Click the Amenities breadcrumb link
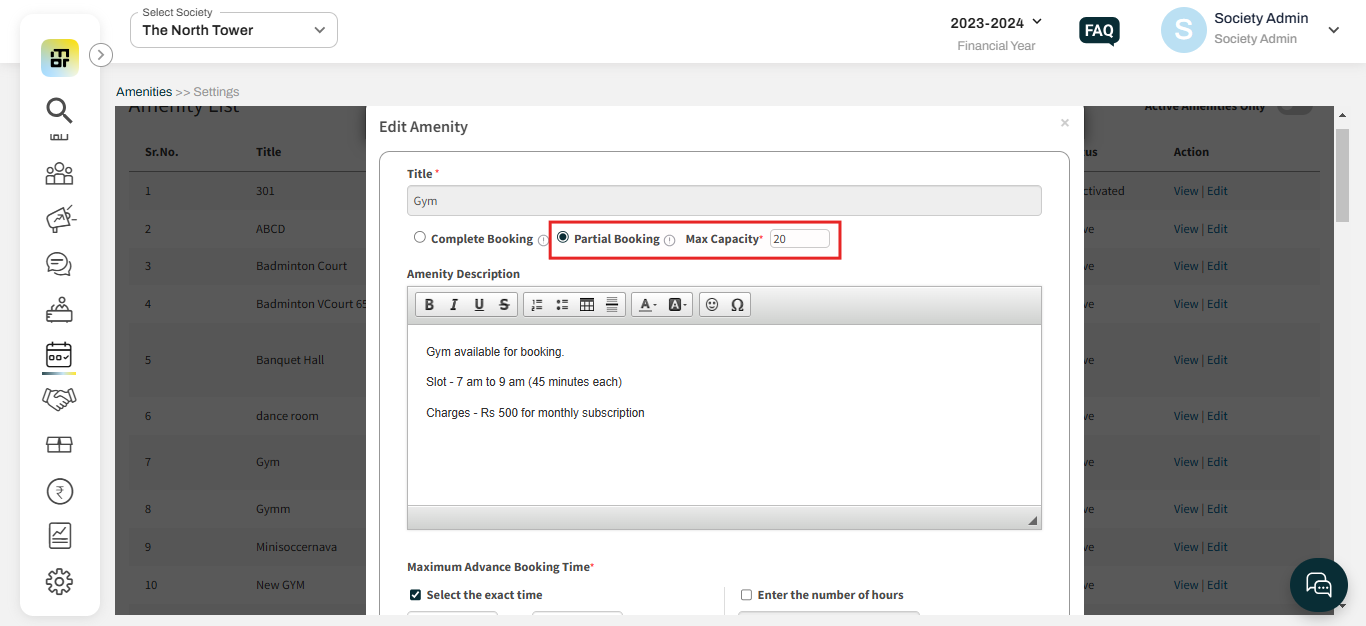The image size is (1366, 626). [x=144, y=91]
